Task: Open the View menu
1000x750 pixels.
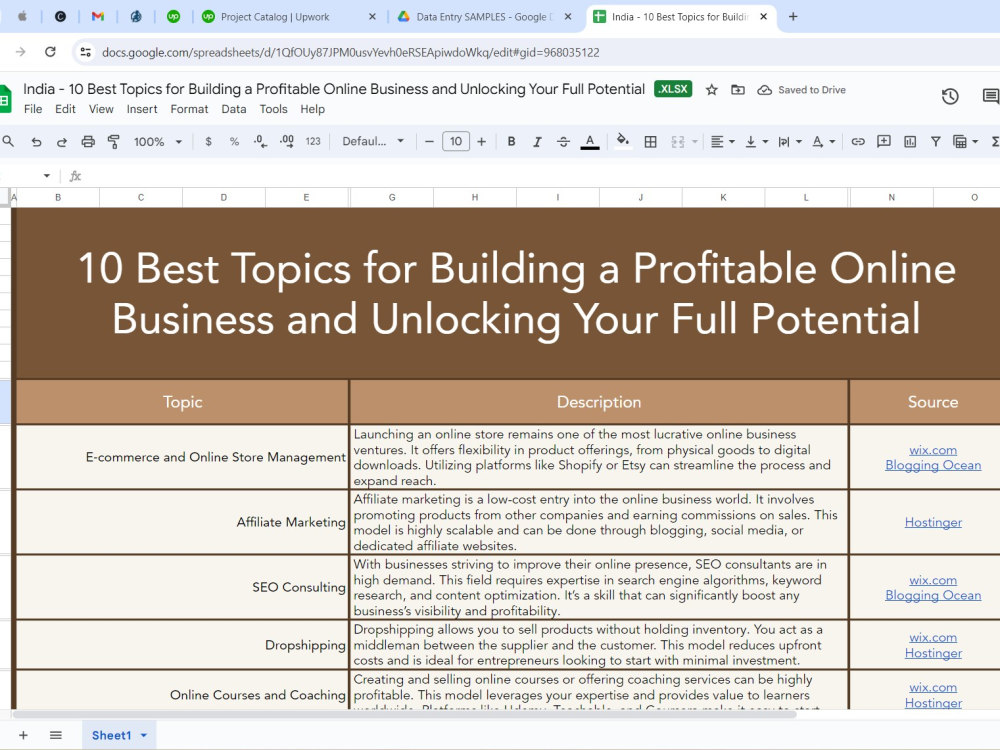Action: click(101, 109)
